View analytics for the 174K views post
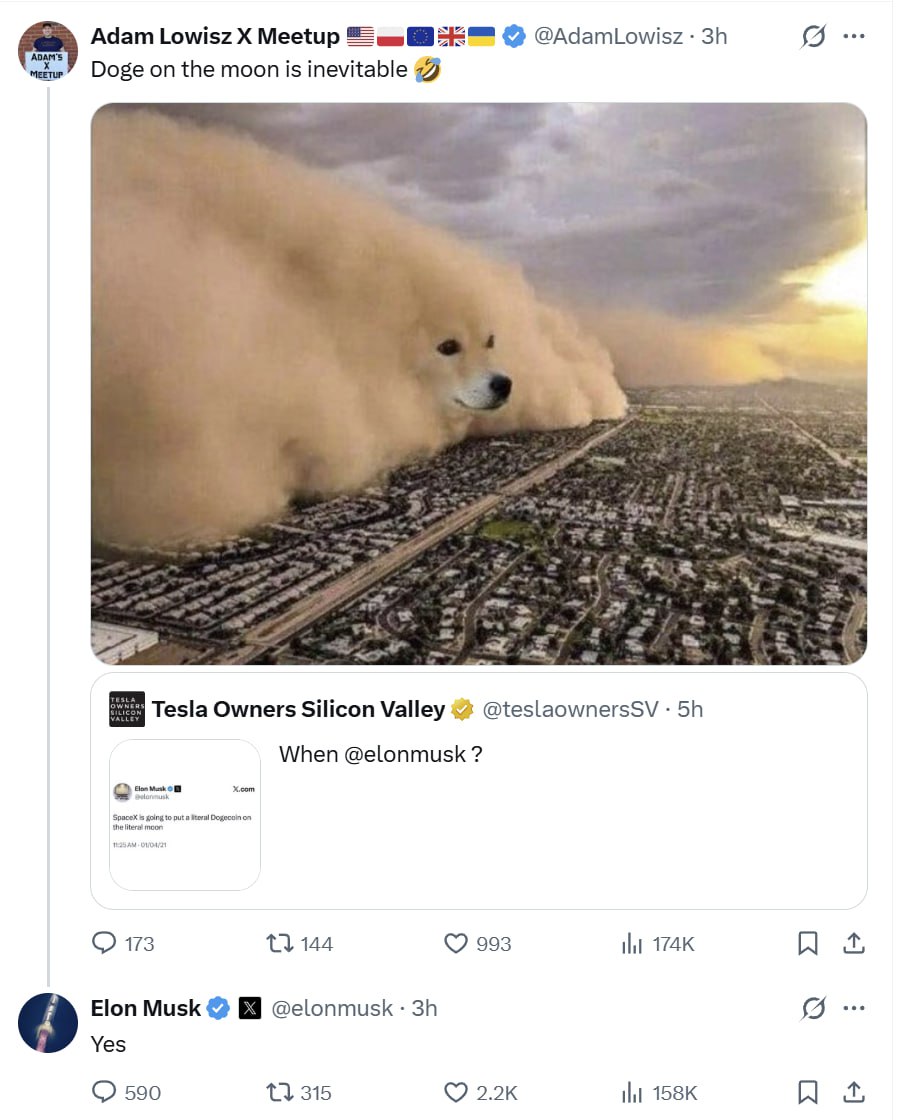 coord(631,943)
